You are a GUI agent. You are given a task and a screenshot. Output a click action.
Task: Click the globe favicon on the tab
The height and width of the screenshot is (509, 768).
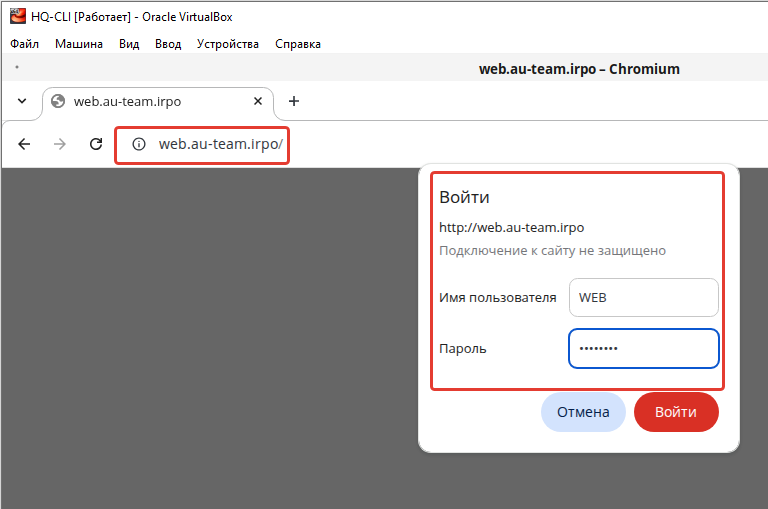[x=58, y=101]
